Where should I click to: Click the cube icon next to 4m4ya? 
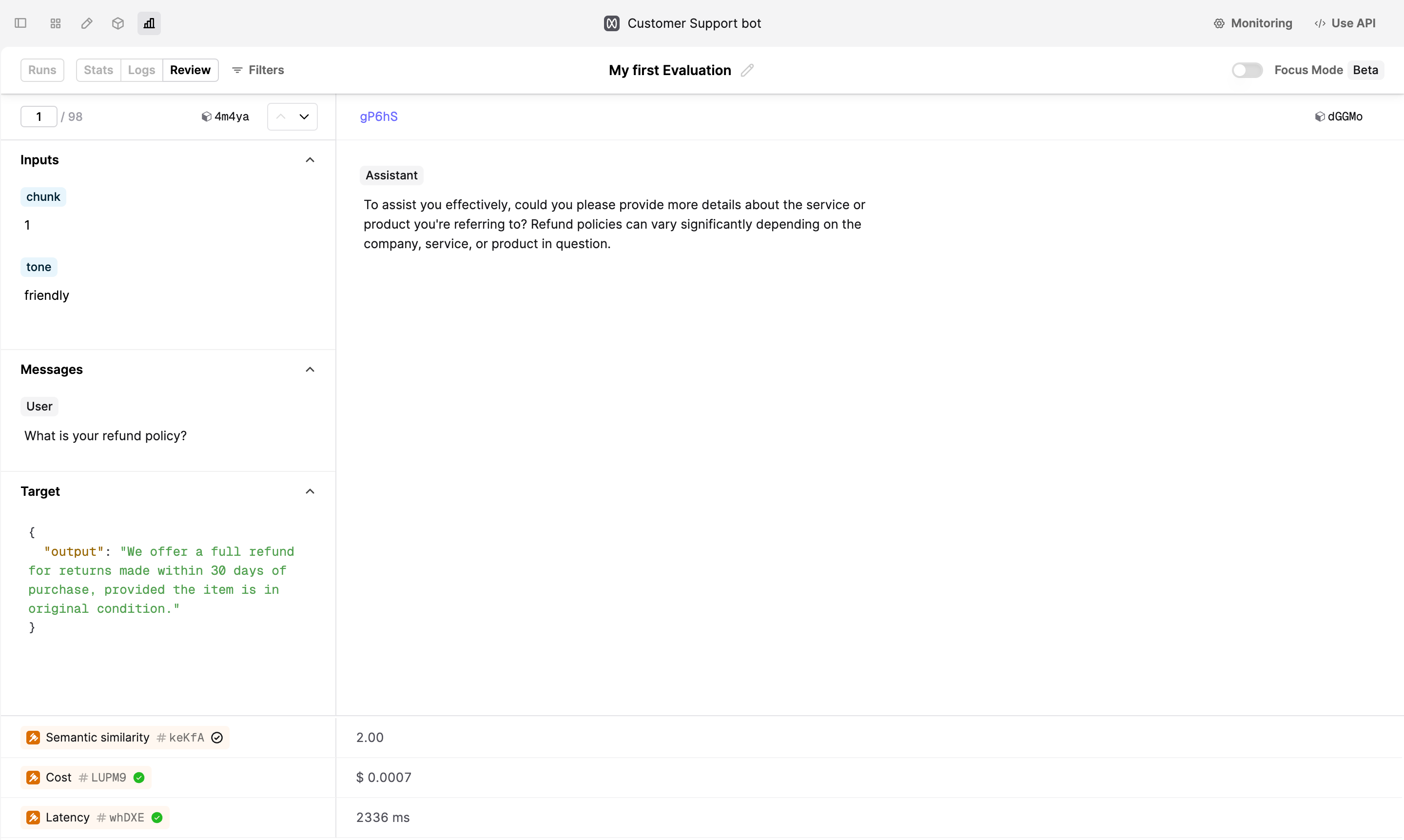click(x=207, y=117)
